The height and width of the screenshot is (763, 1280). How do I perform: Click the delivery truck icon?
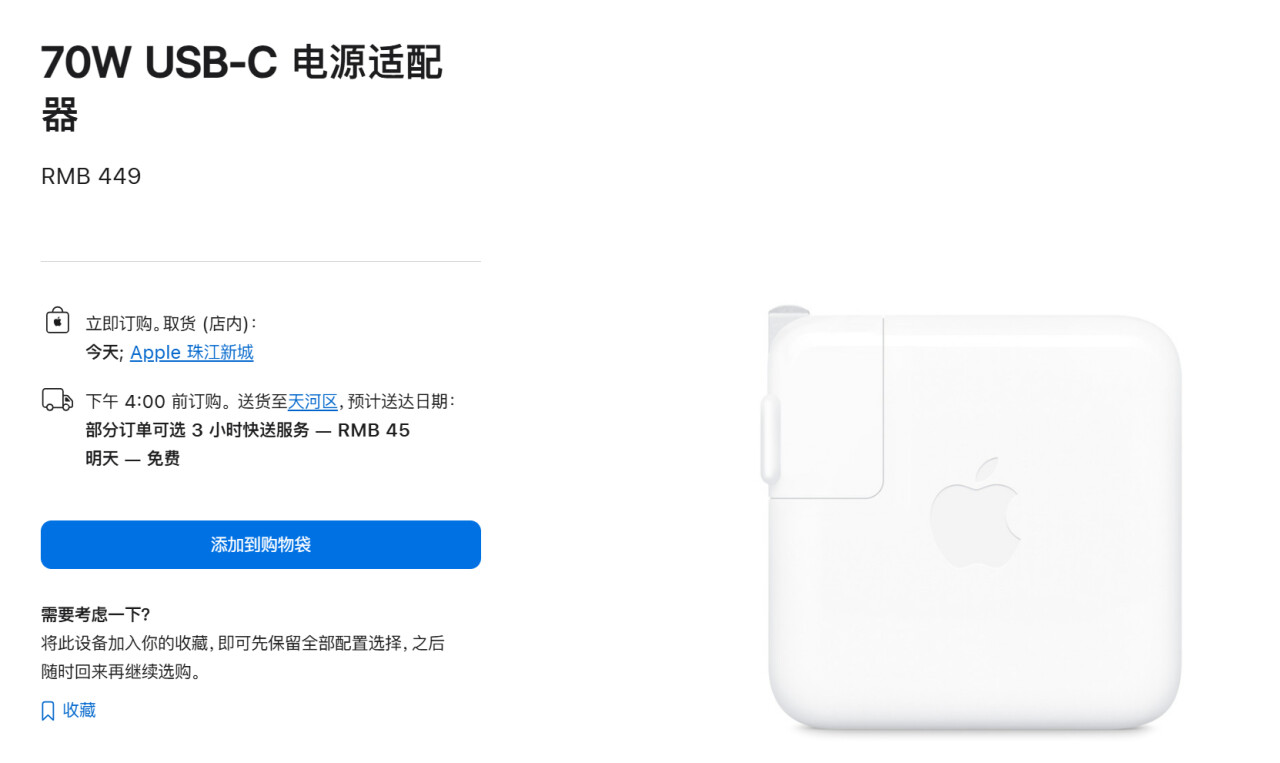click(57, 400)
